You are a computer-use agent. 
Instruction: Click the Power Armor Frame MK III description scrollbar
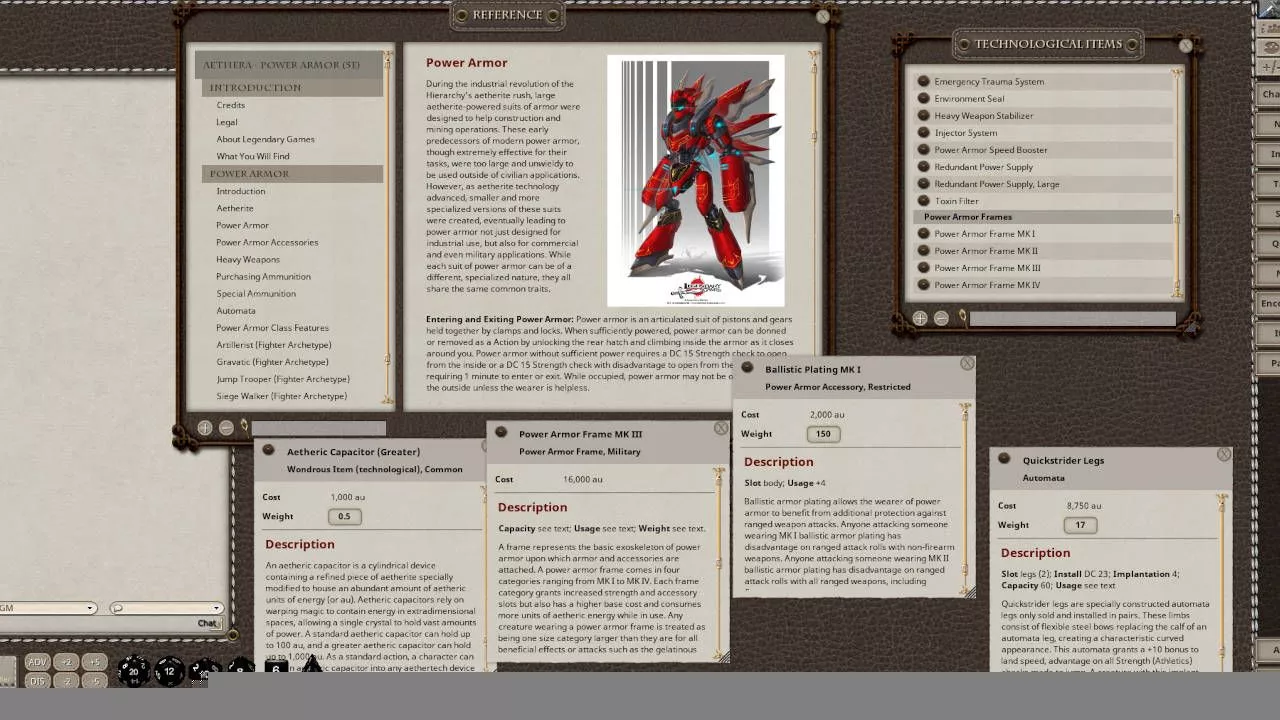click(719, 564)
